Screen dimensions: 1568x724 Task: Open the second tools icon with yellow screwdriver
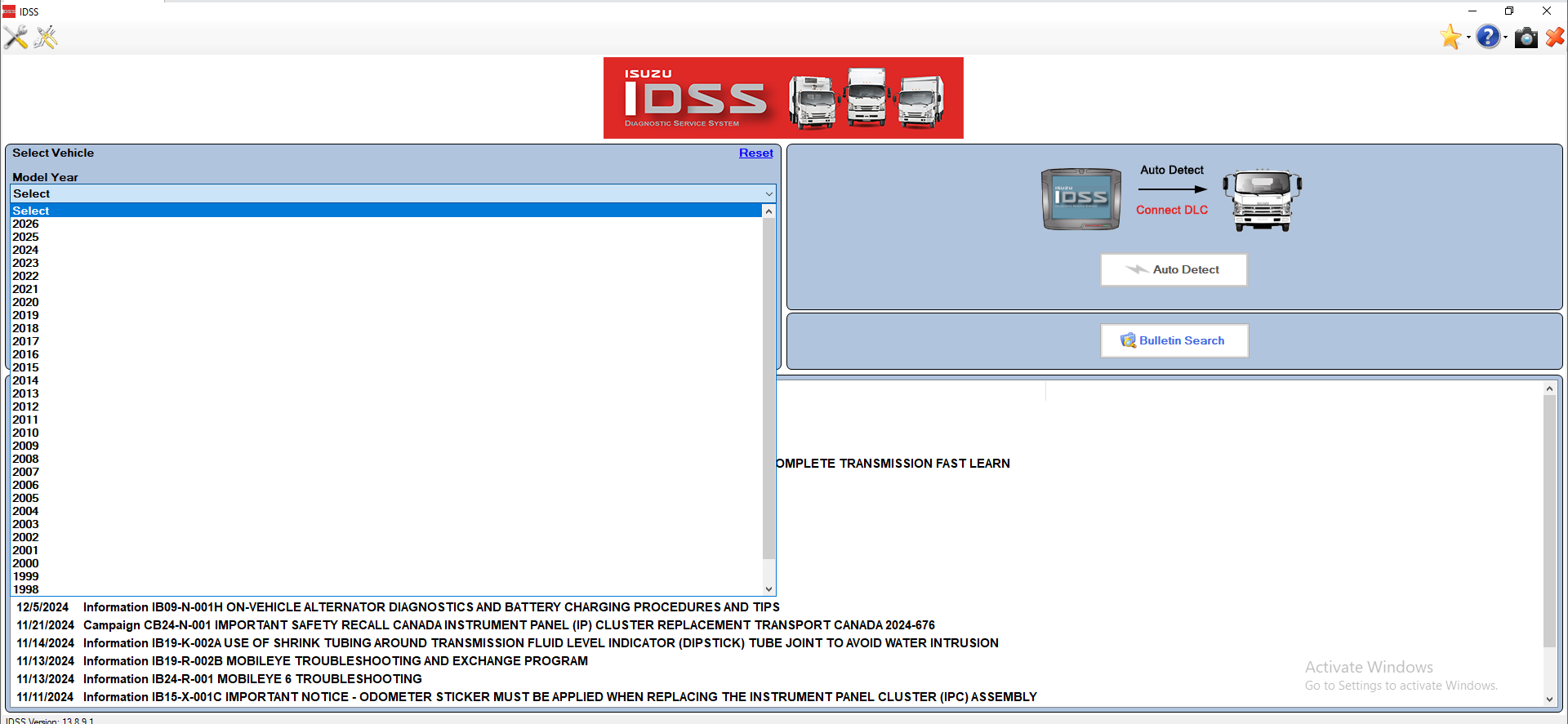click(x=46, y=38)
